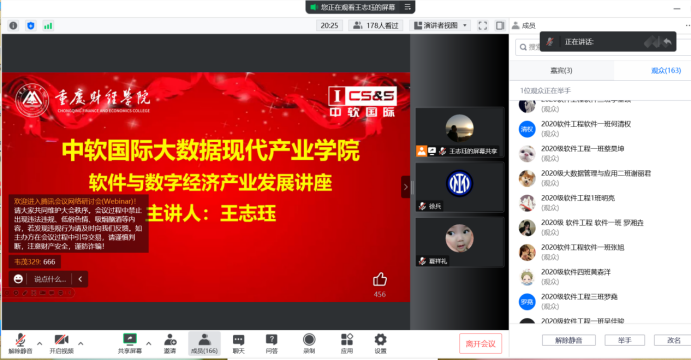
Task: Expand audio options arrow beside microphone
Action: click(40, 343)
